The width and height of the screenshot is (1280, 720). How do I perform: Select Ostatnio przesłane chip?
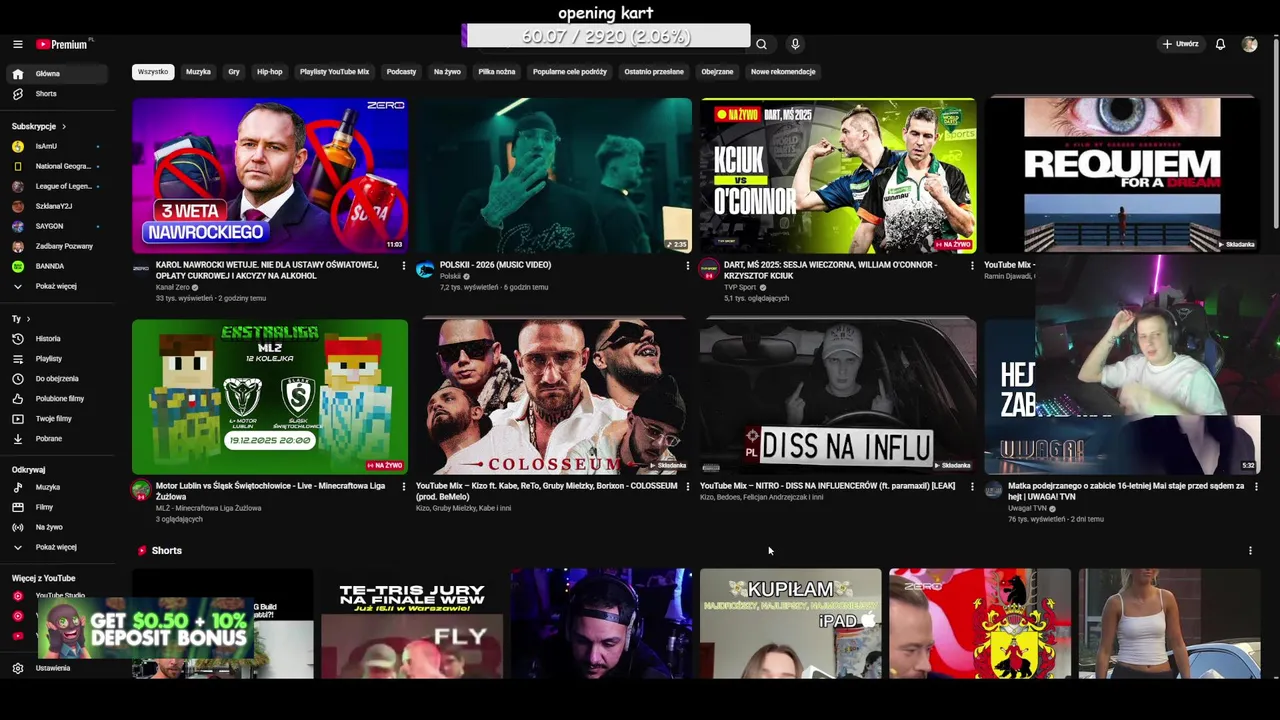coord(654,72)
